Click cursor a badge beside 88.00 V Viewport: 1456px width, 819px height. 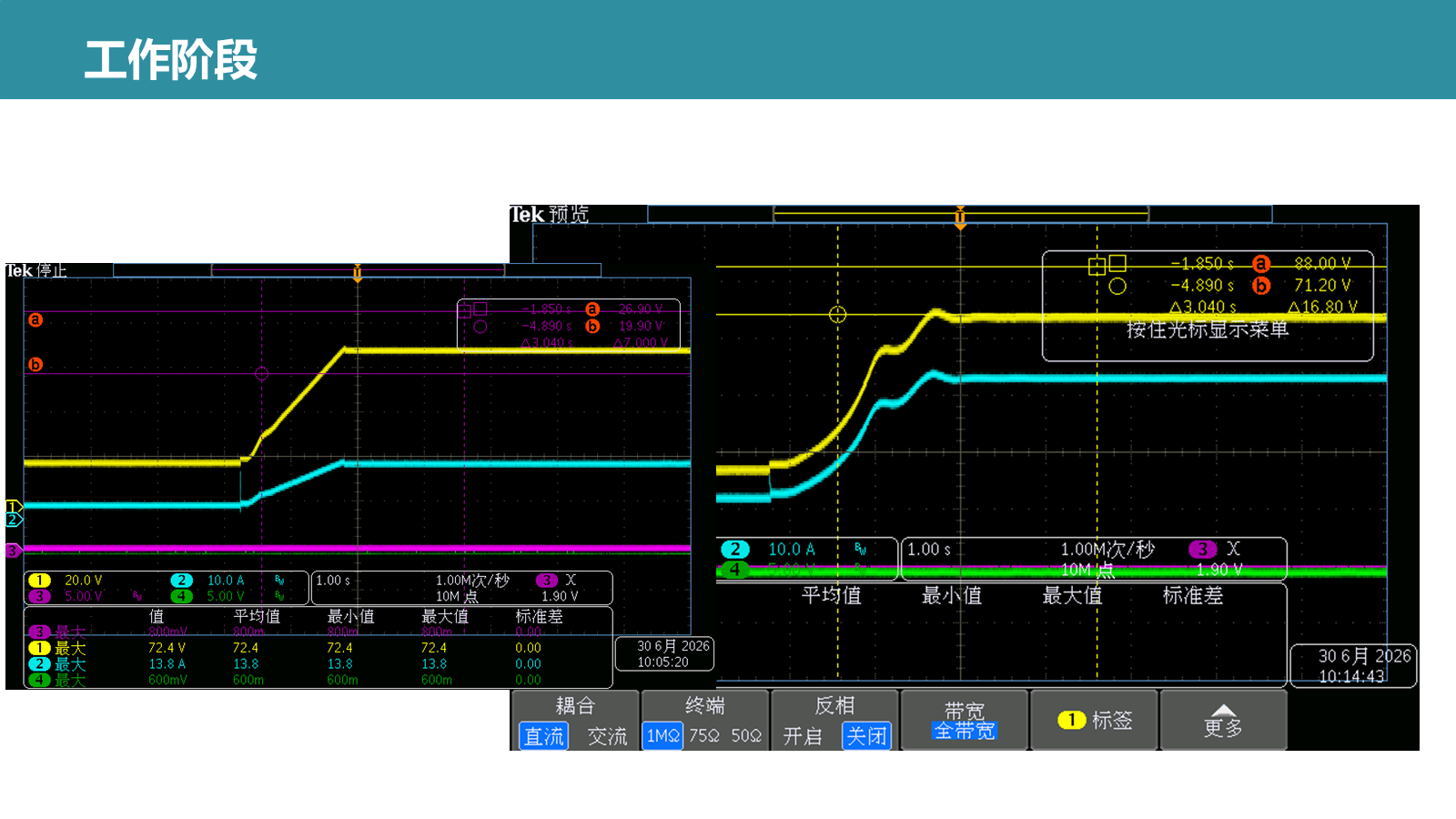coord(1261,264)
